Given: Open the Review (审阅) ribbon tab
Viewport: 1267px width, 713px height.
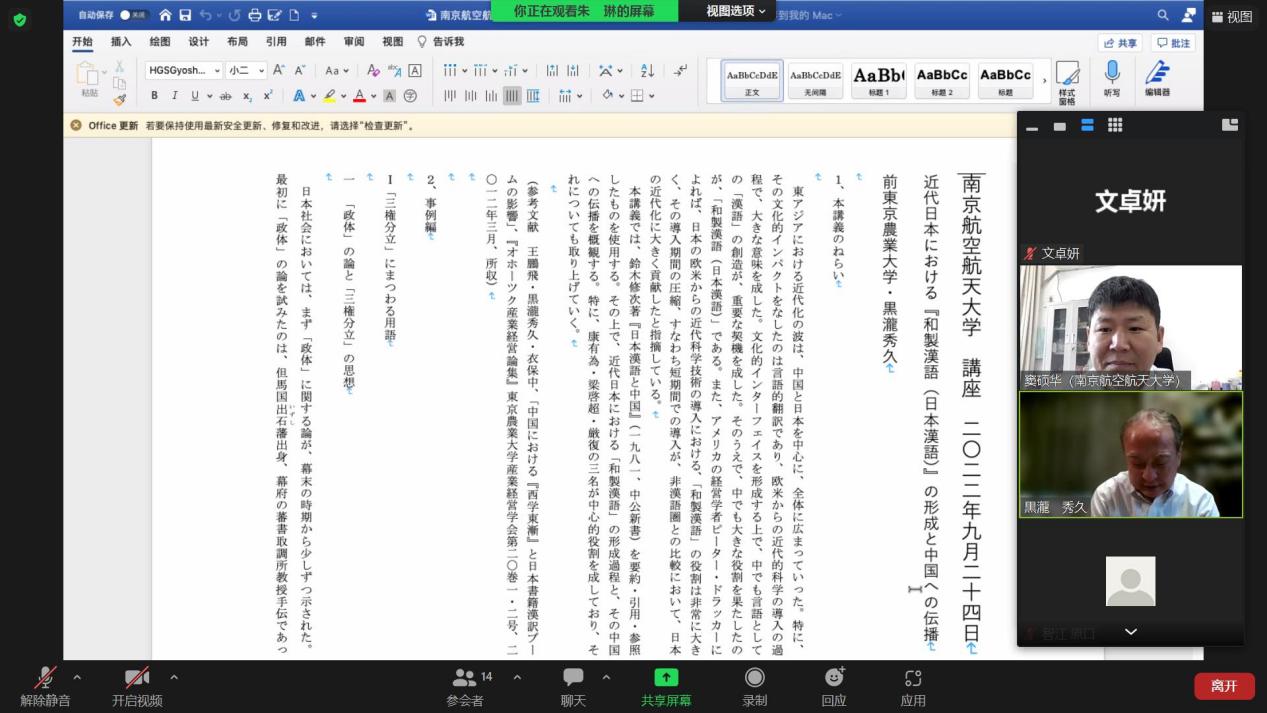Looking at the screenshot, I should click(354, 42).
